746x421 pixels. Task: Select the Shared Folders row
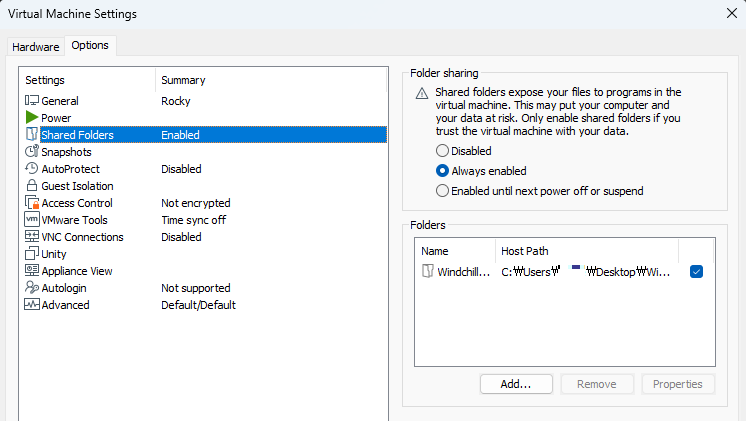(206, 135)
